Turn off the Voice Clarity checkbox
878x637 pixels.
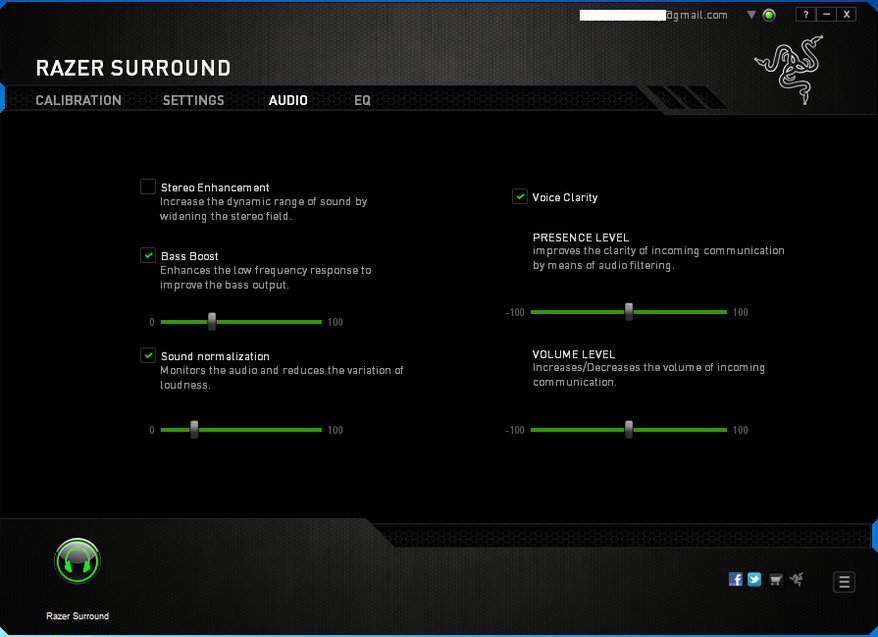pos(520,196)
